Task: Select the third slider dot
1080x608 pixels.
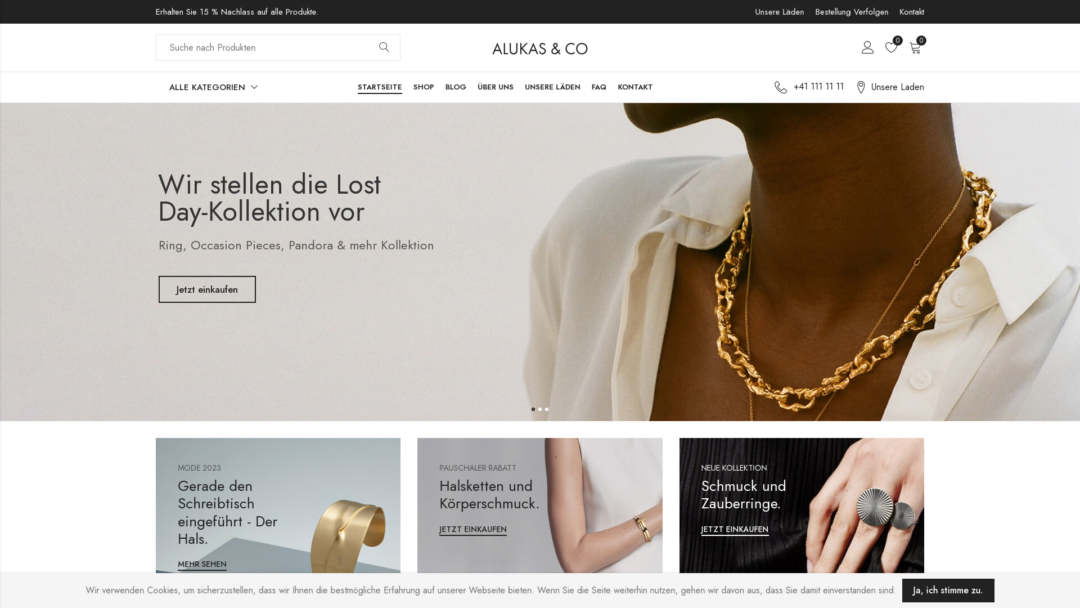Action: click(x=547, y=409)
